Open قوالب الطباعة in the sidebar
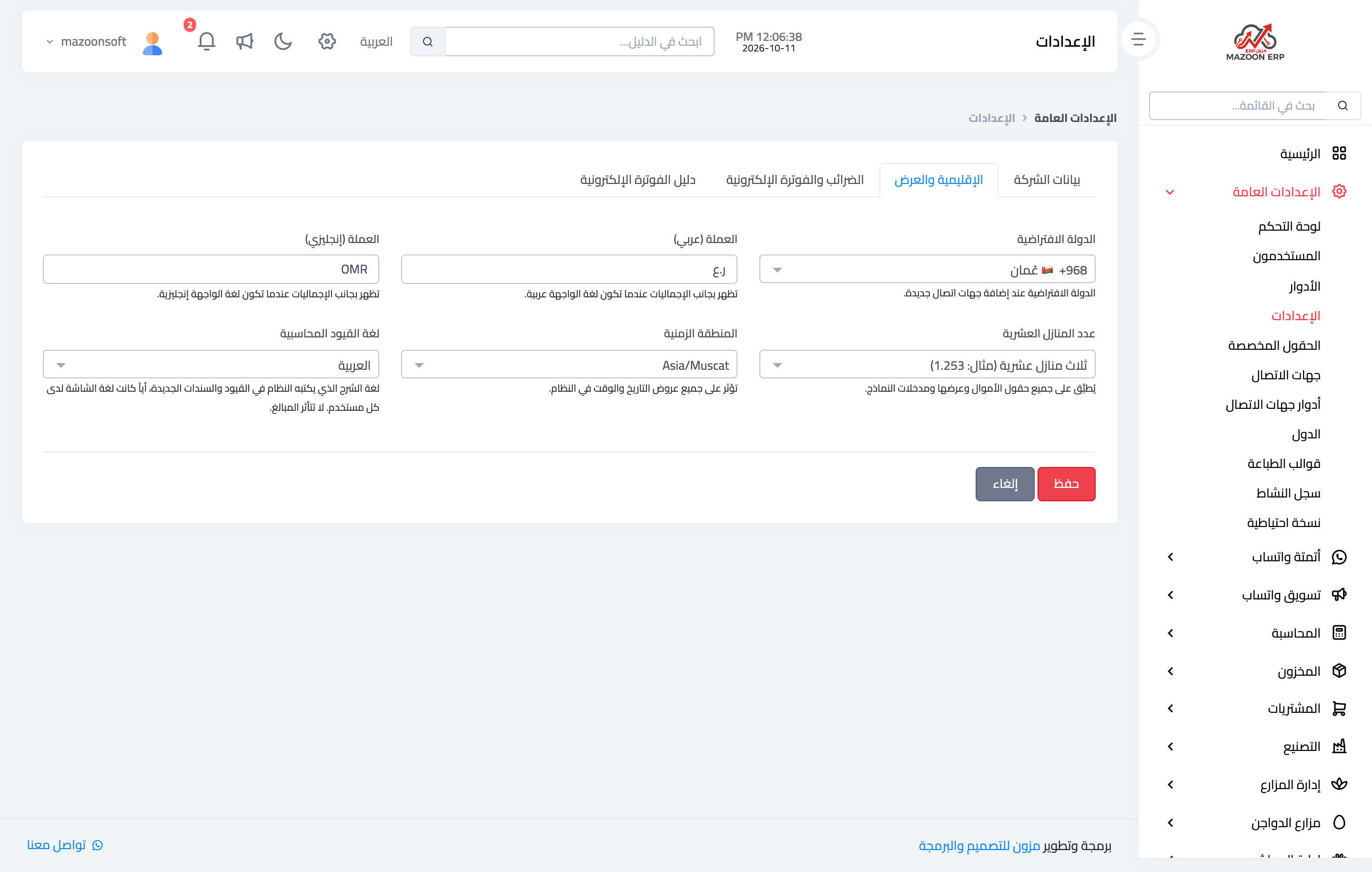 (x=1284, y=464)
